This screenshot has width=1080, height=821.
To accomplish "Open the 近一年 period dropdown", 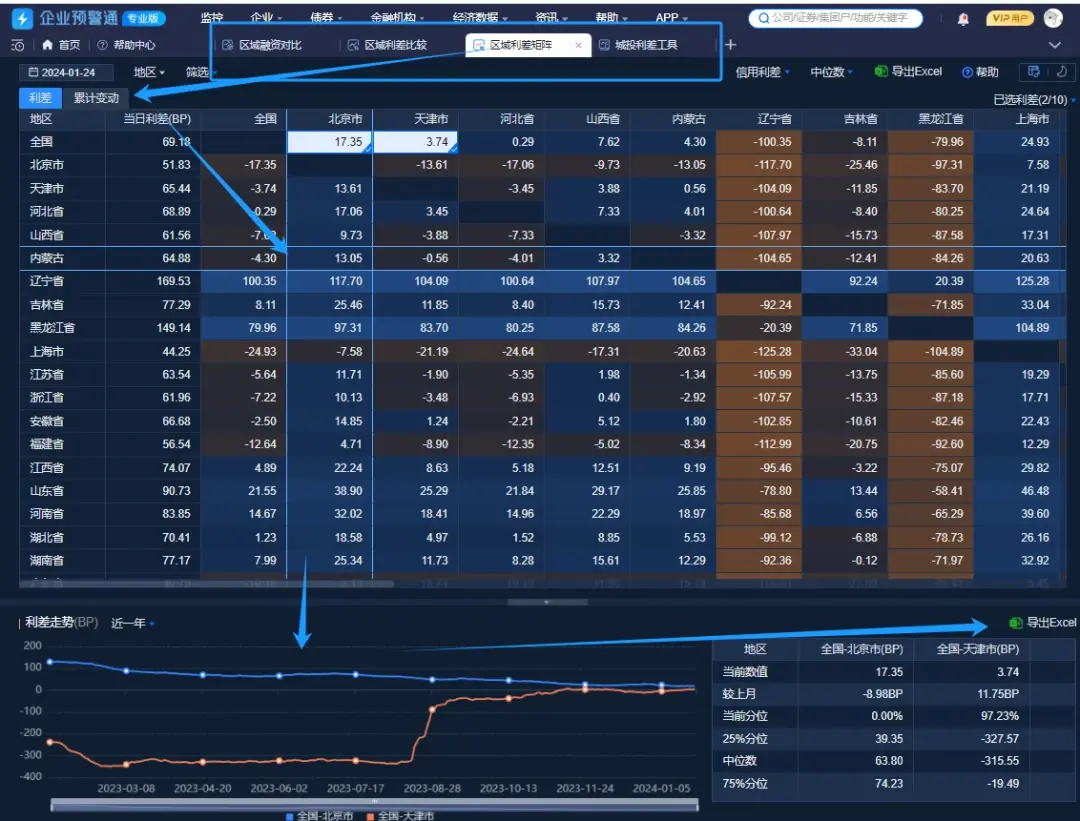I will 132,623.
